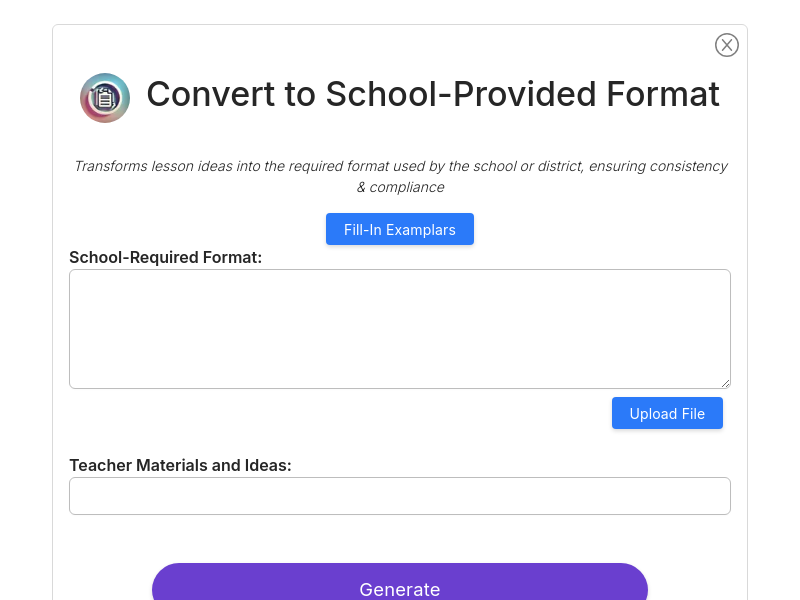Click the clipboard logo beside the title
800x600 pixels.
[105, 97]
